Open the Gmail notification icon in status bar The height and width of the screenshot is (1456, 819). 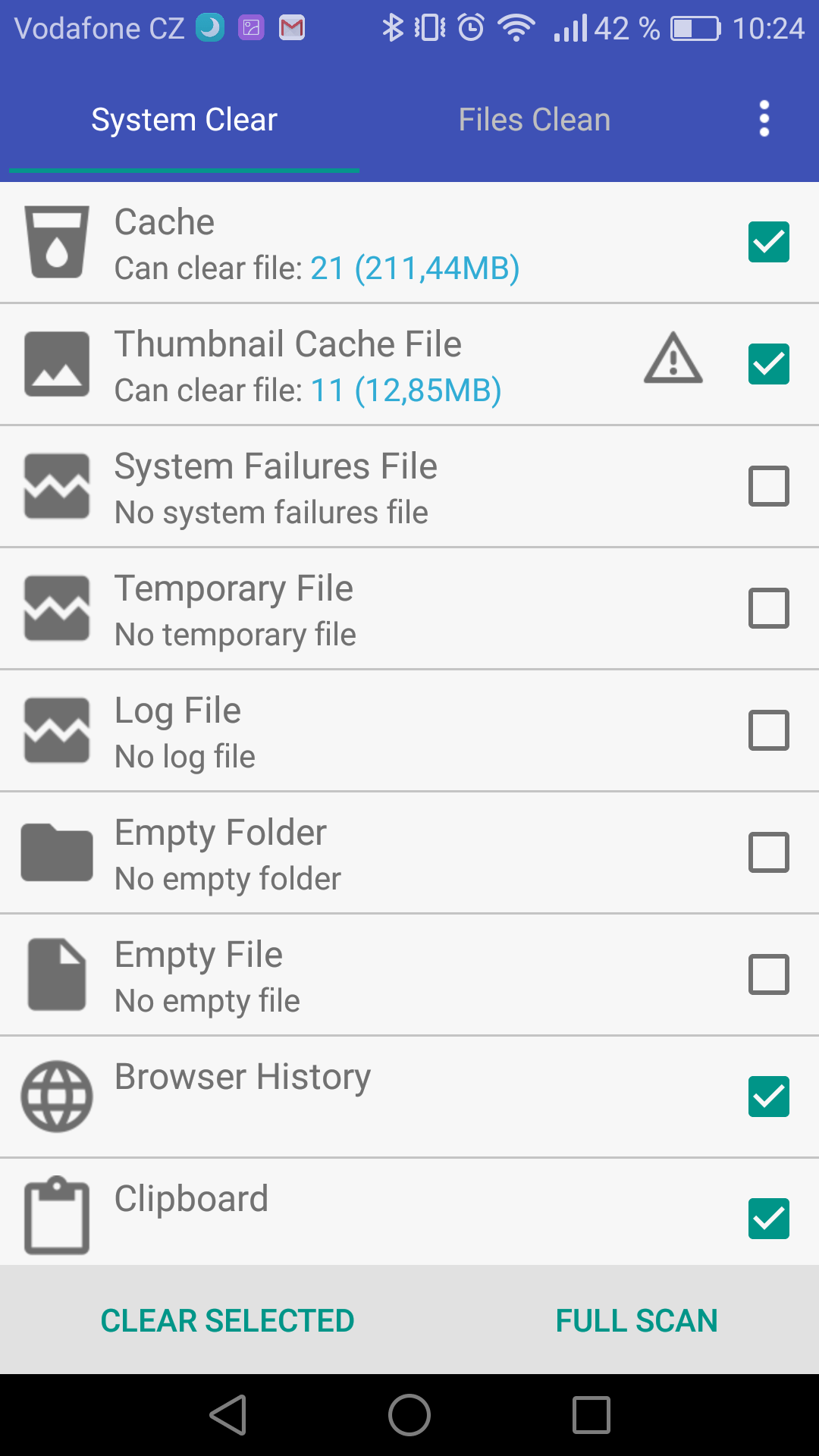(292, 28)
